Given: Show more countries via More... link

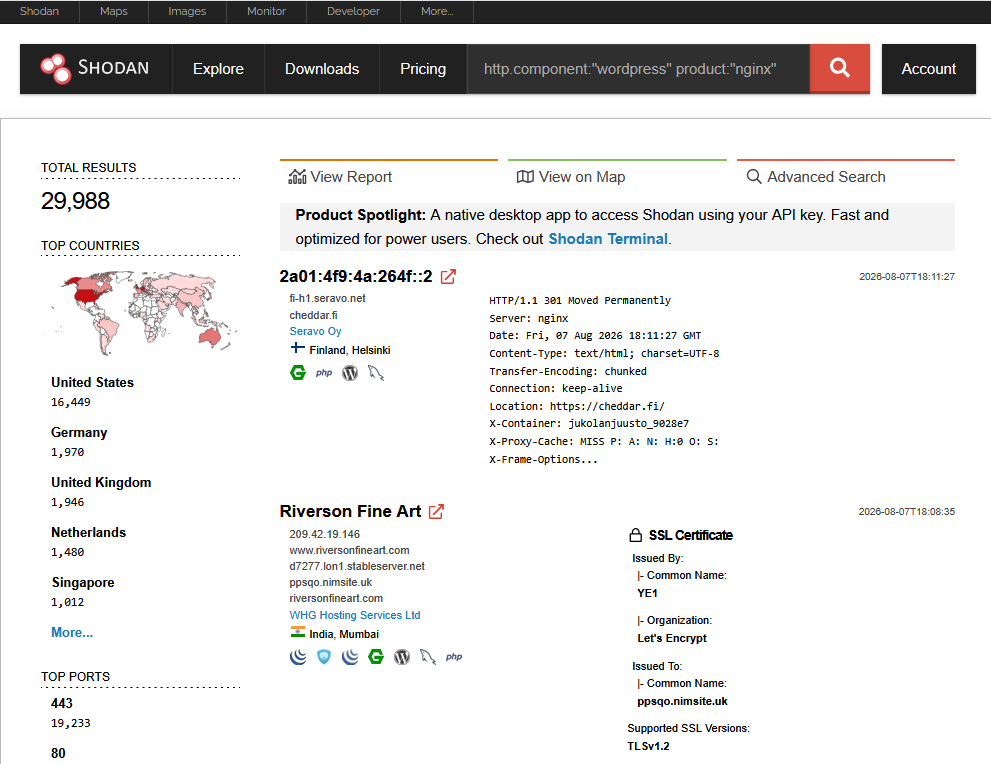Looking at the screenshot, I should [x=72, y=632].
